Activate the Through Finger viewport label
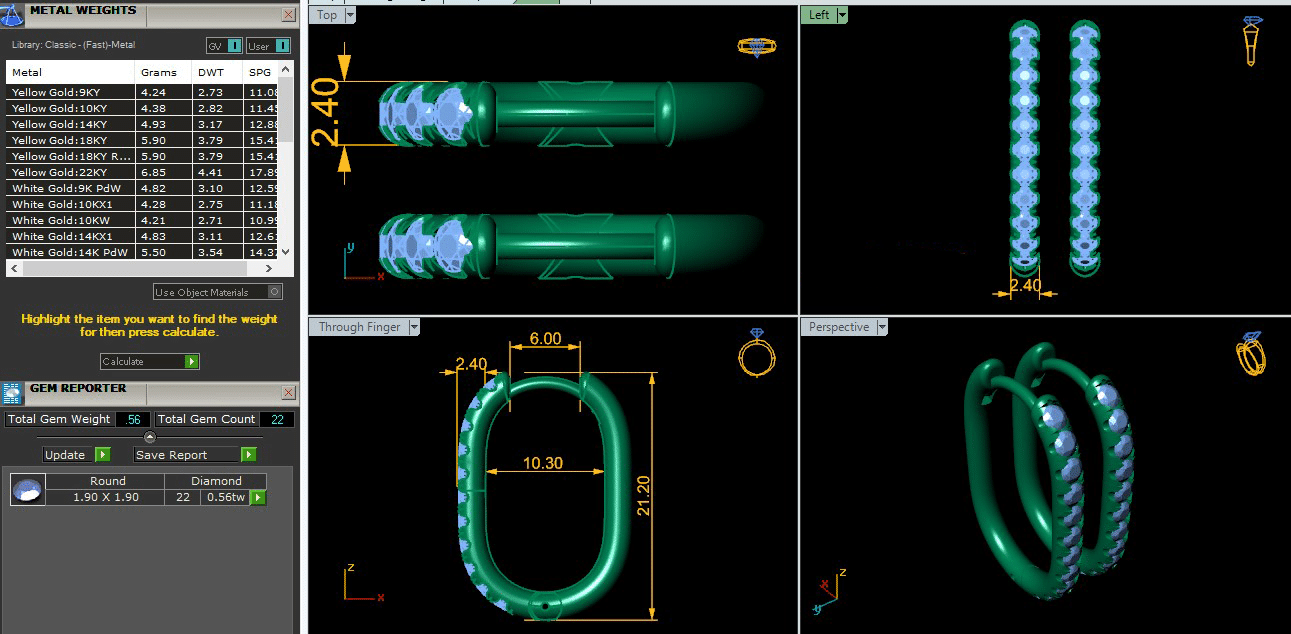The height and width of the screenshot is (634, 1291). [359, 327]
